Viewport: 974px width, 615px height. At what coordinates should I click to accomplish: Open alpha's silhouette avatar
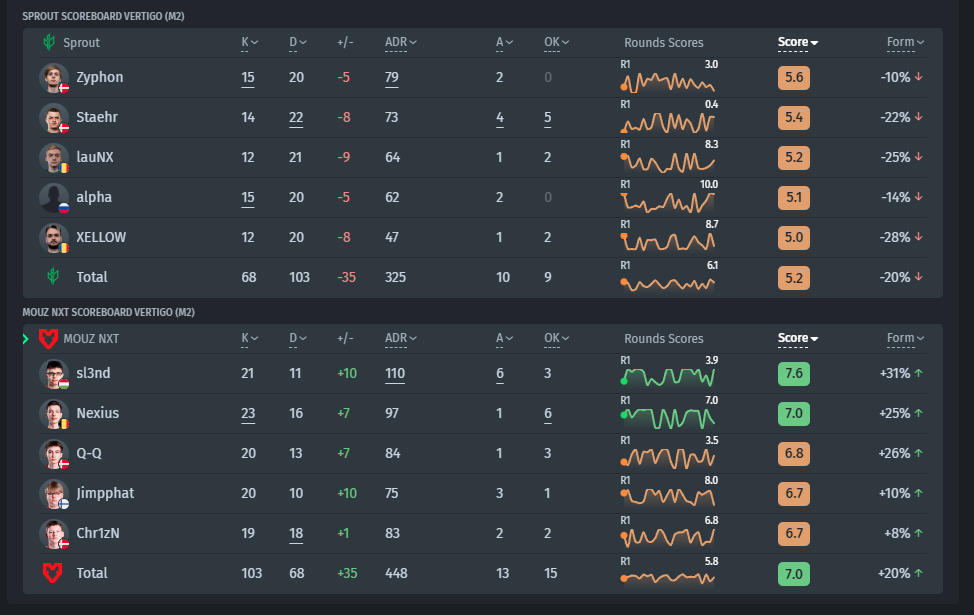[54, 198]
